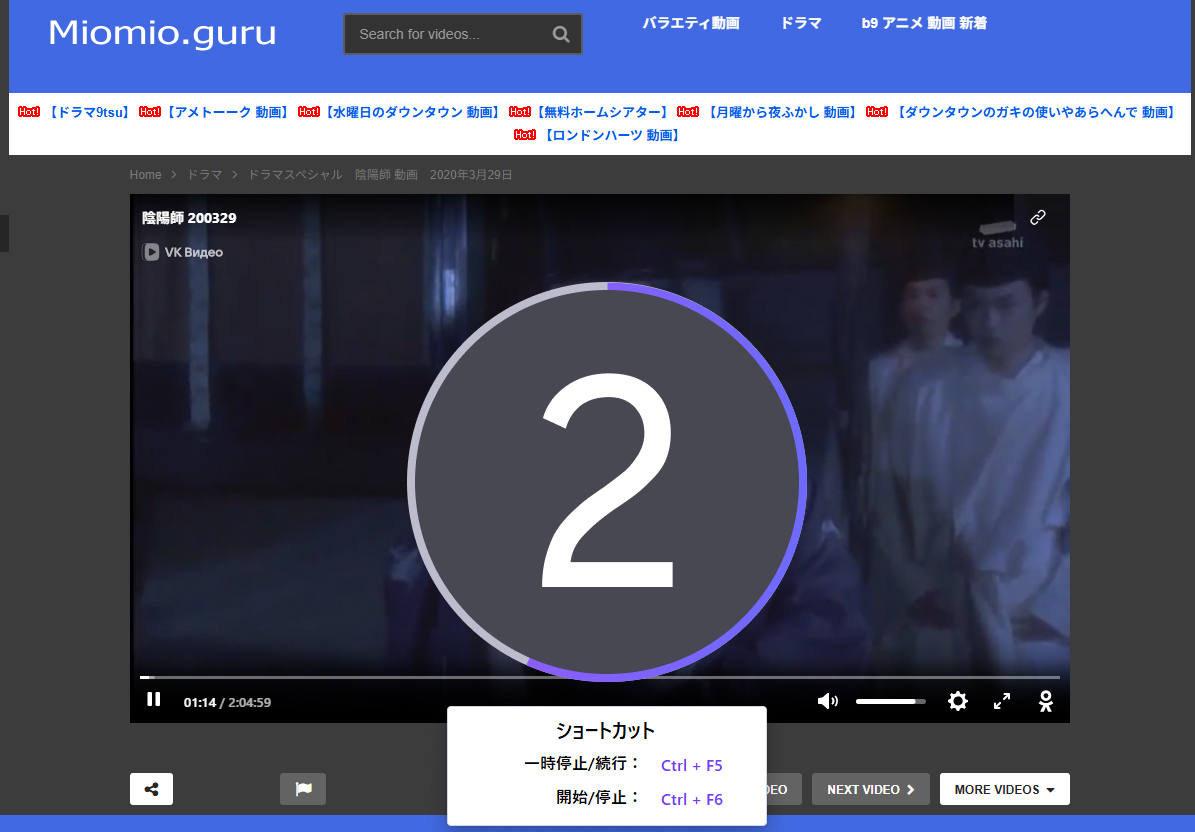This screenshot has height=832, width=1195.
Task: Click the share icon button below video
Action: (x=151, y=789)
